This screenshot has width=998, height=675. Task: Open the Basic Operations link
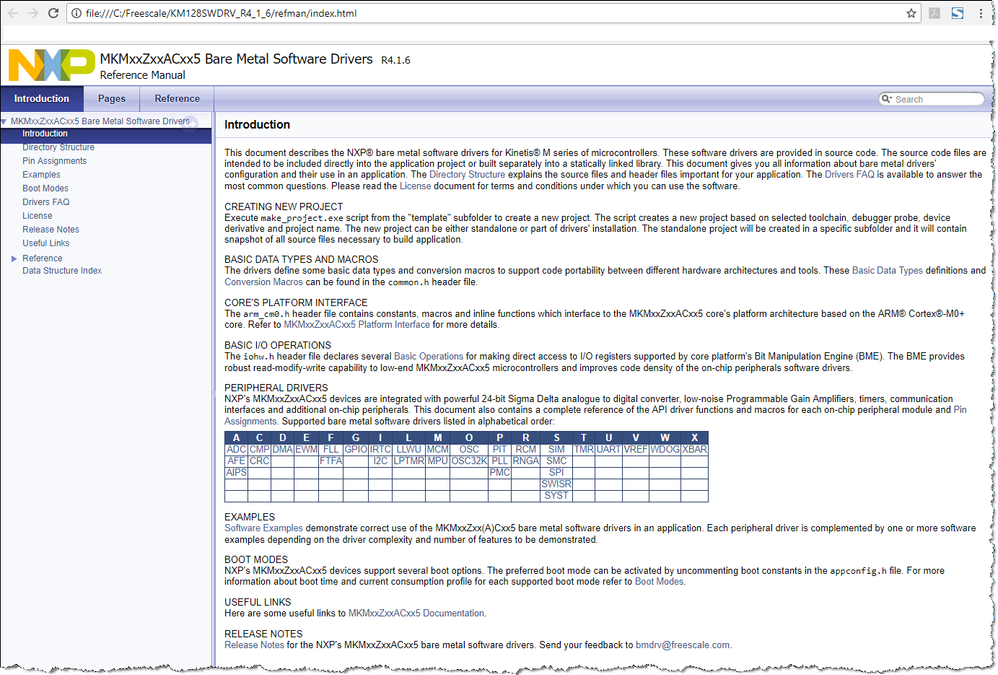[x=428, y=357]
